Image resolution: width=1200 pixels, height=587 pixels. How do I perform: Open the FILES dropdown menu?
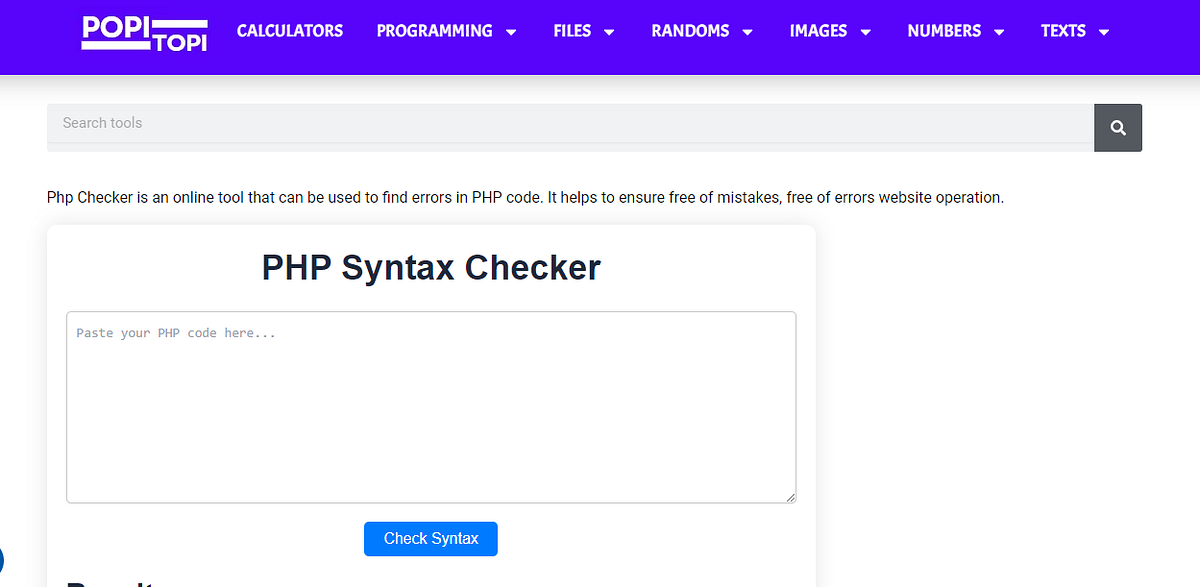click(x=570, y=31)
